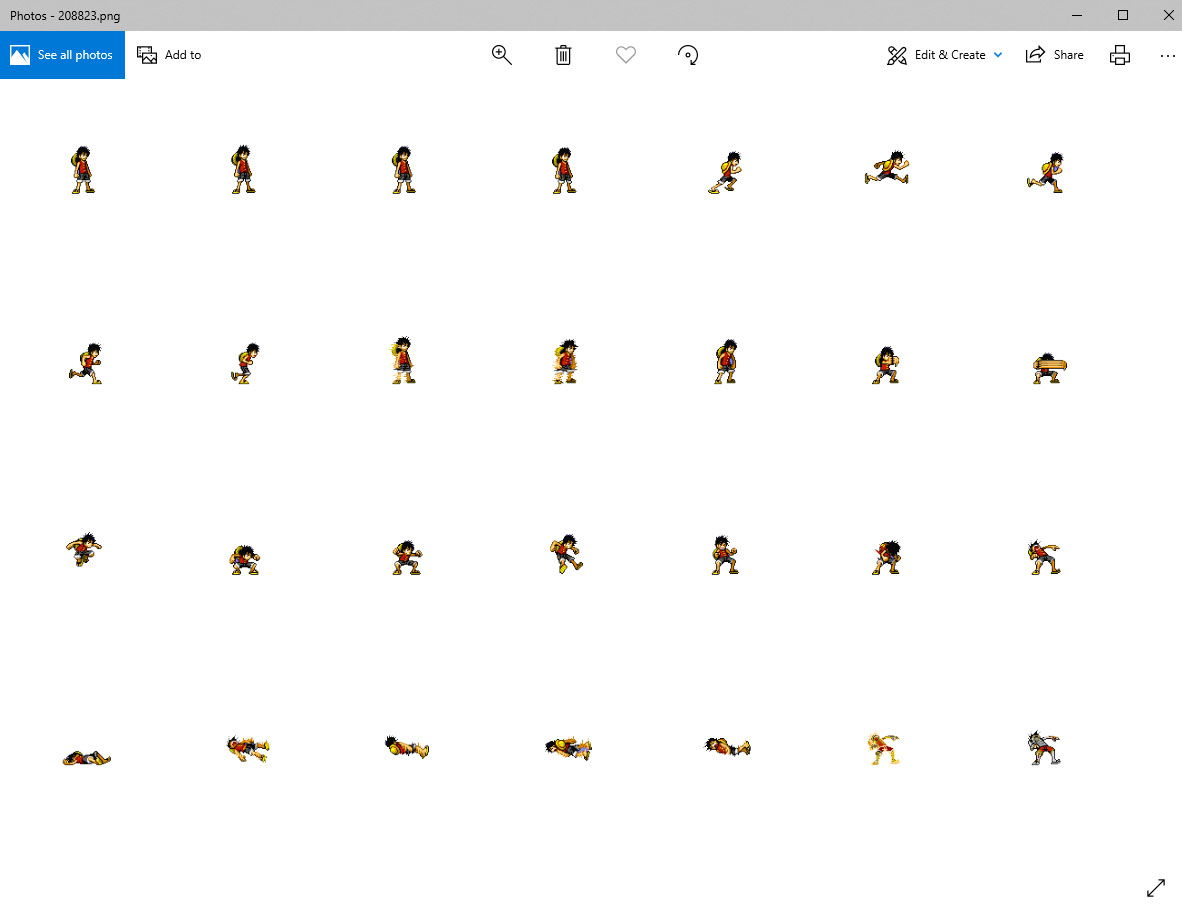1182x915 pixels.
Task: Select the Add to icon
Action: 148,55
